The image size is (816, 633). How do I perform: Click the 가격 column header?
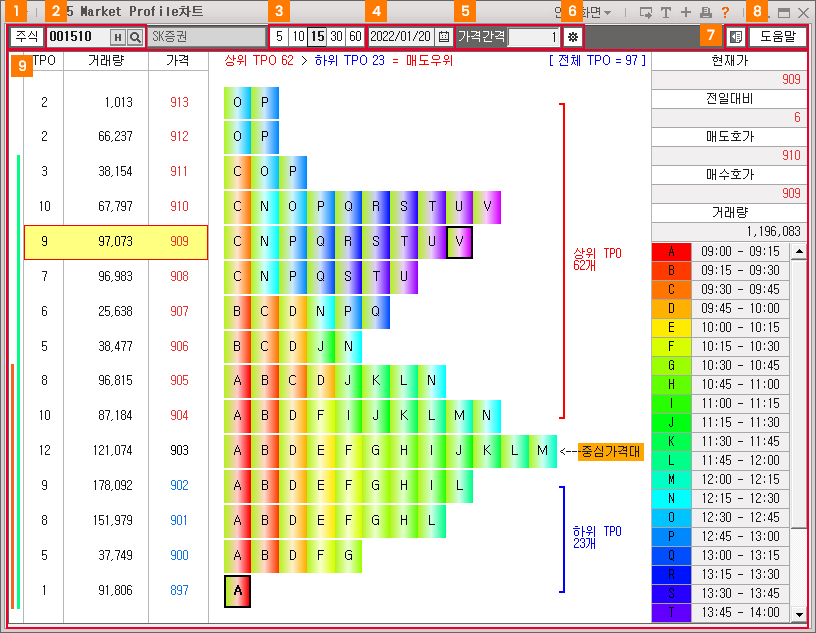click(x=178, y=61)
